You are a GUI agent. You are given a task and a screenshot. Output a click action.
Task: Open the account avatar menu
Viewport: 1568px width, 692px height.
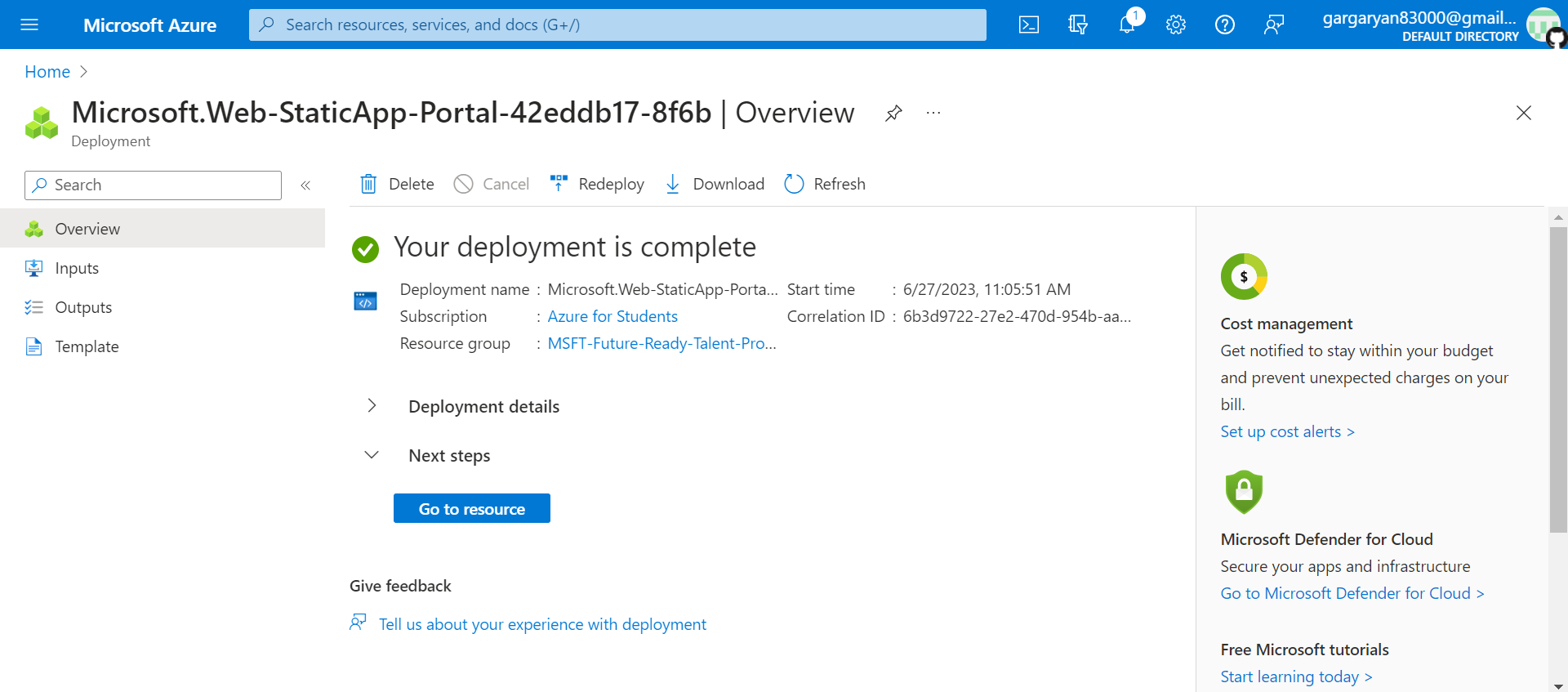(x=1543, y=25)
